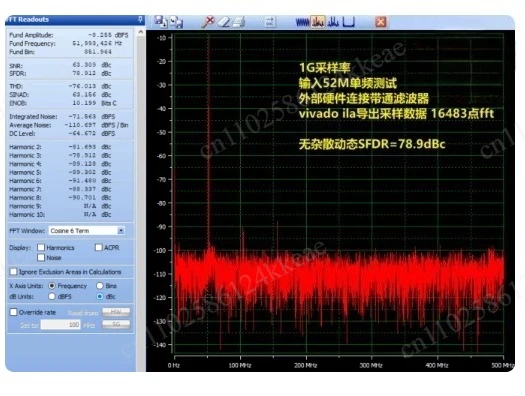Click the red X marker-delete tool icon
Screen dimensions: 525x396
[x=208, y=22]
